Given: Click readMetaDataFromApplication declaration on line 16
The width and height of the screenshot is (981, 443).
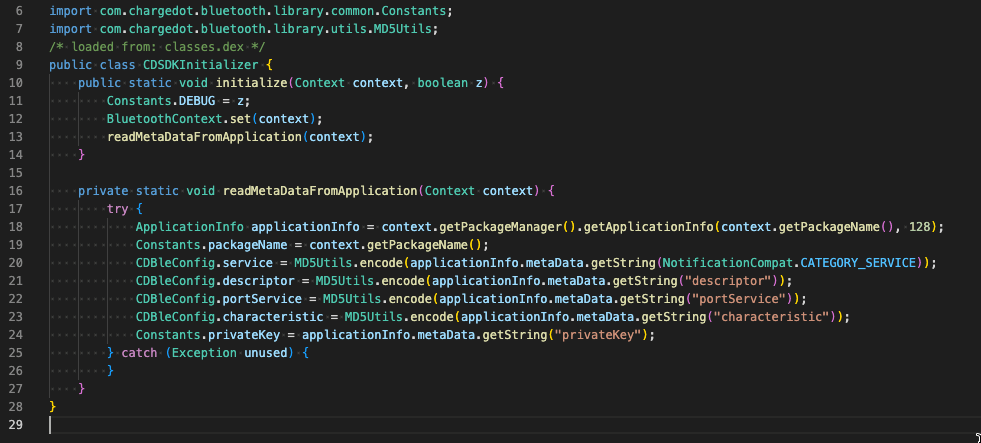Looking at the screenshot, I should click(x=320, y=191).
